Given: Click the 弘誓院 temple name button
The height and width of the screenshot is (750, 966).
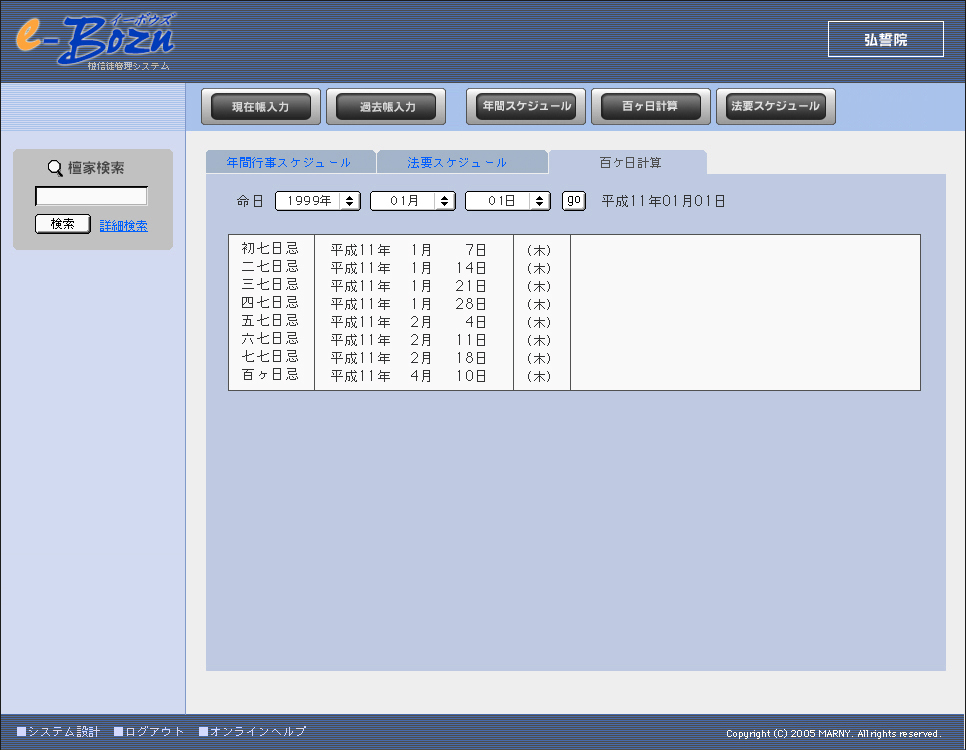Looking at the screenshot, I should [885, 40].
